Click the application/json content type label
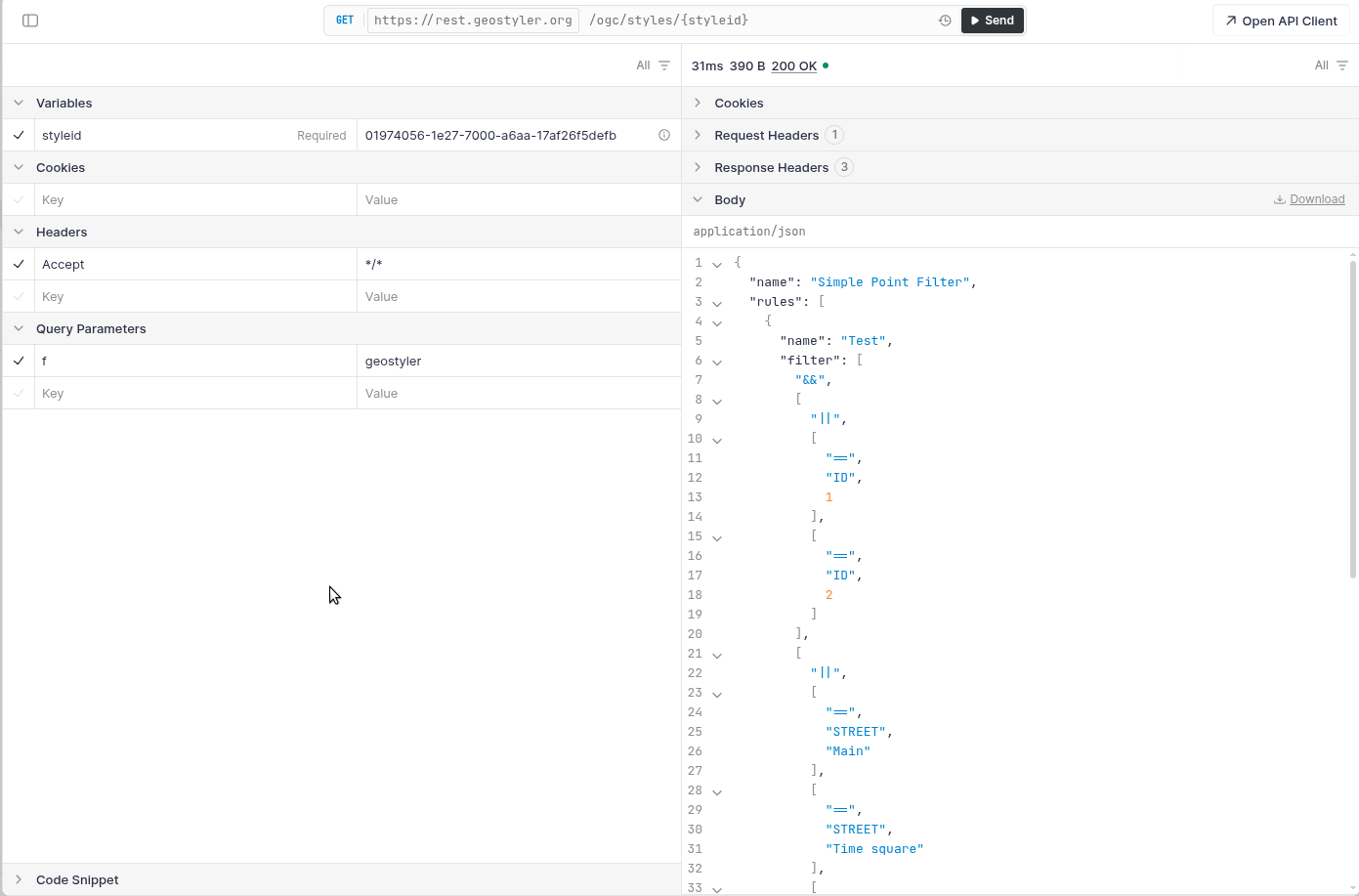Image resolution: width=1359 pixels, height=896 pixels. point(749,232)
